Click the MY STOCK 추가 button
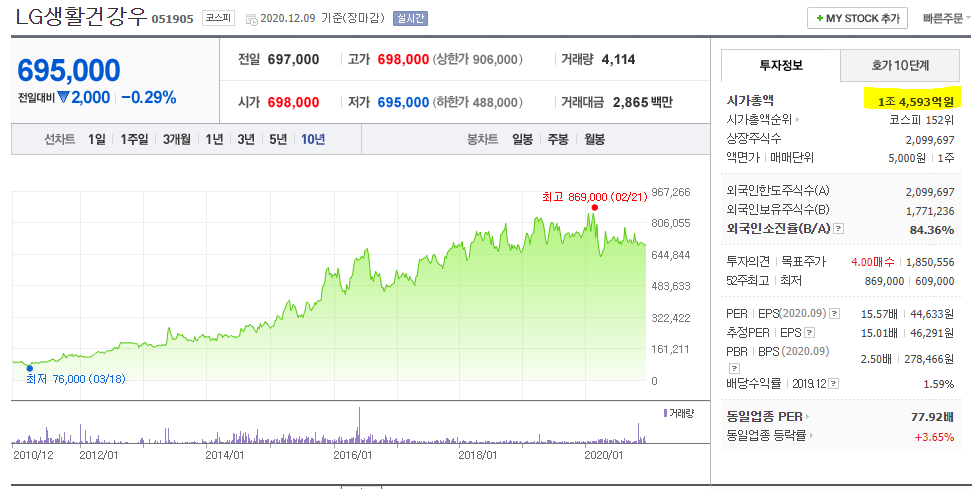Image resolution: width=972 pixels, height=489 pixels. click(x=857, y=18)
